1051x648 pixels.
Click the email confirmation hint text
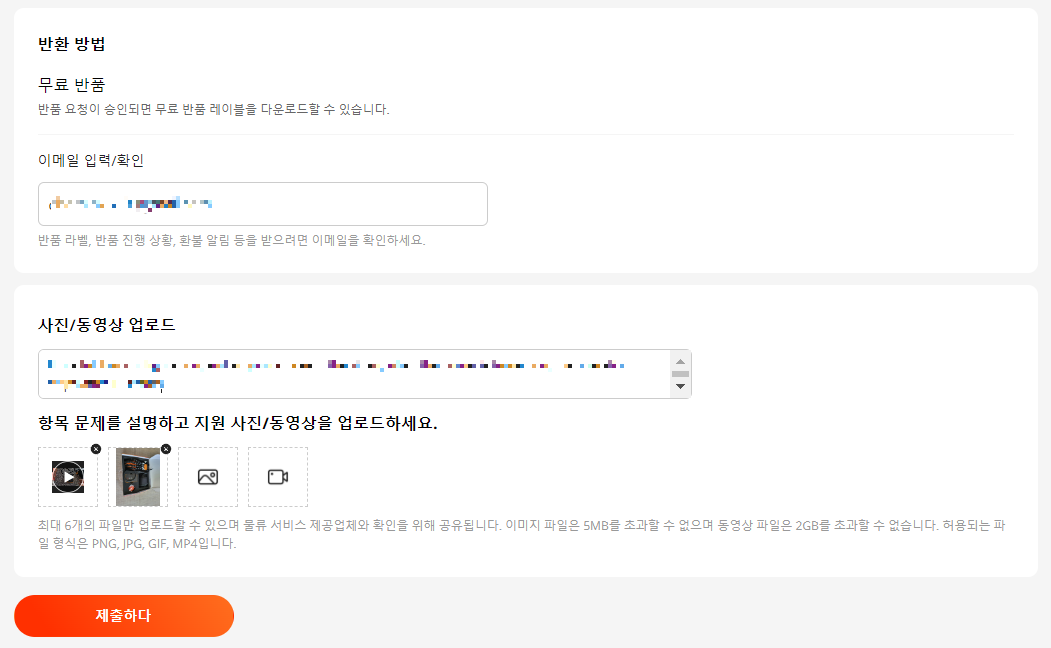tap(232, 240)
